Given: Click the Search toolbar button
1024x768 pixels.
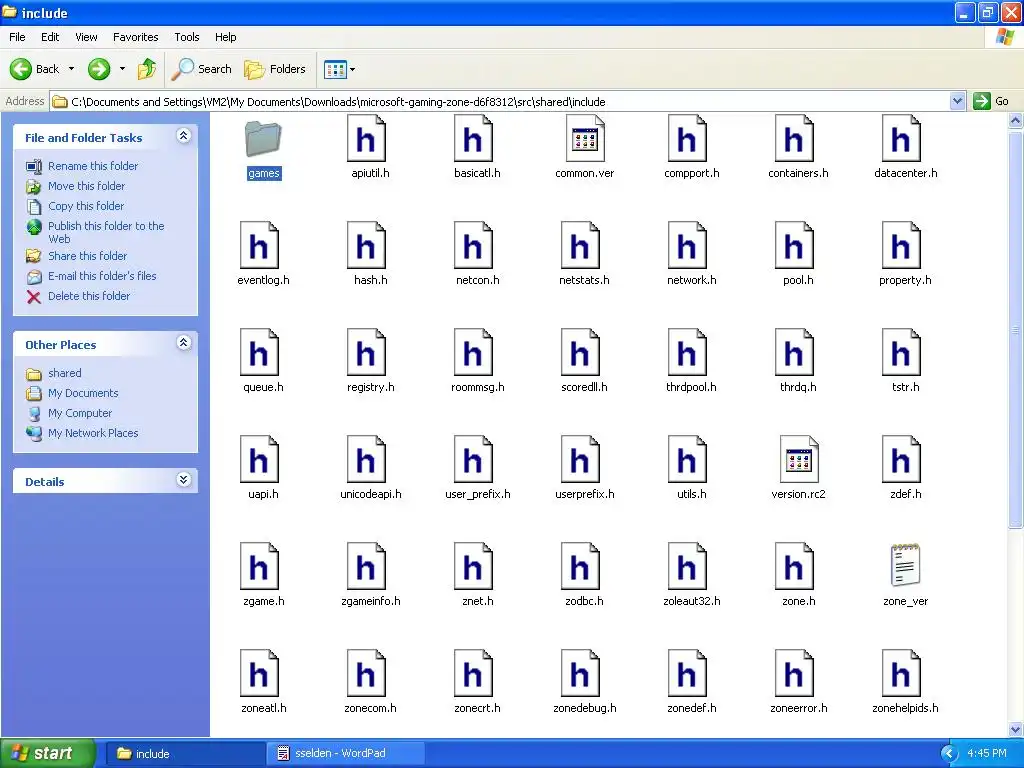Looking at the screenshot, I should (x=201, y=69).
